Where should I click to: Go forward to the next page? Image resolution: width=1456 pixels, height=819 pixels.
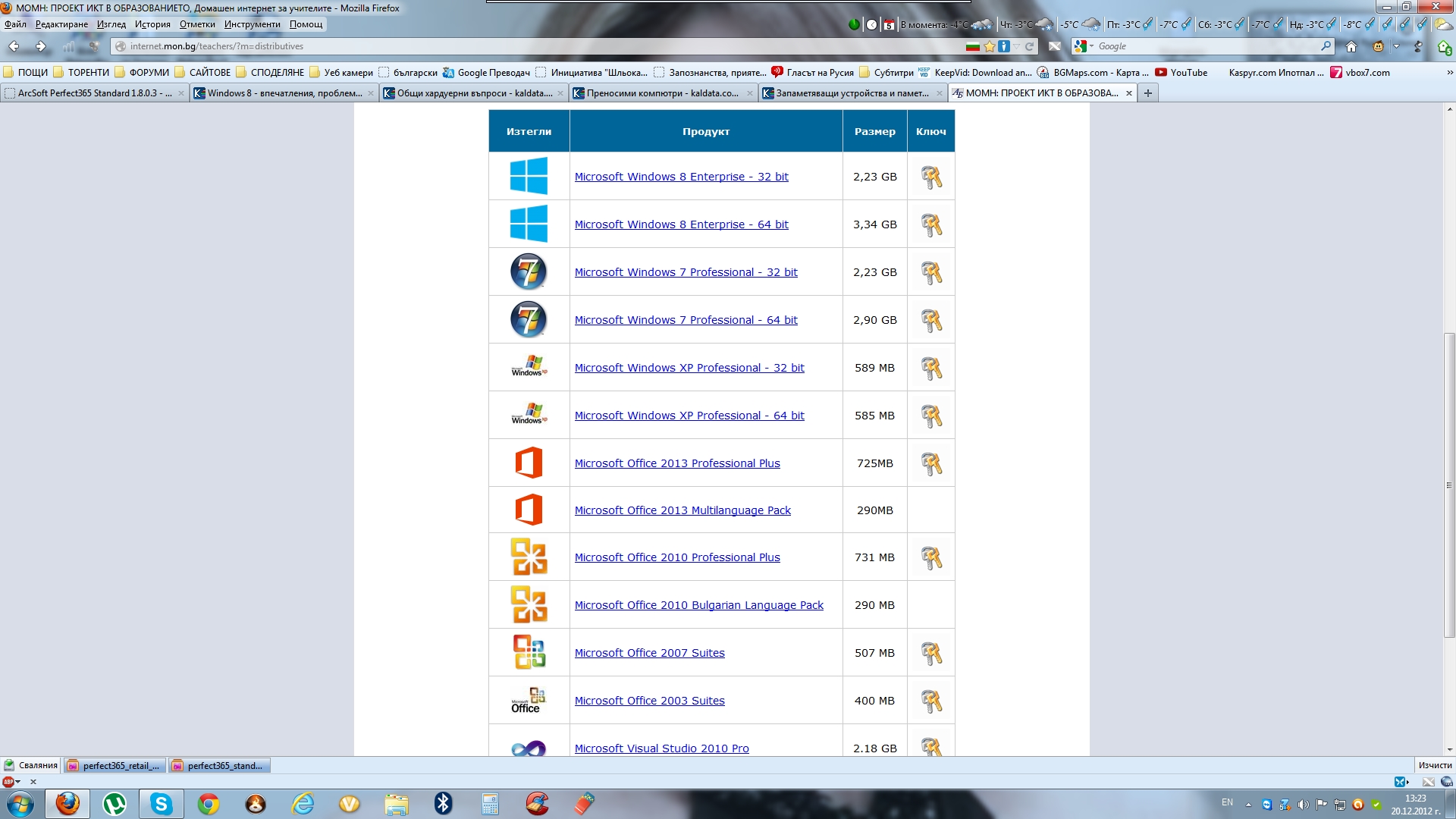41,46
